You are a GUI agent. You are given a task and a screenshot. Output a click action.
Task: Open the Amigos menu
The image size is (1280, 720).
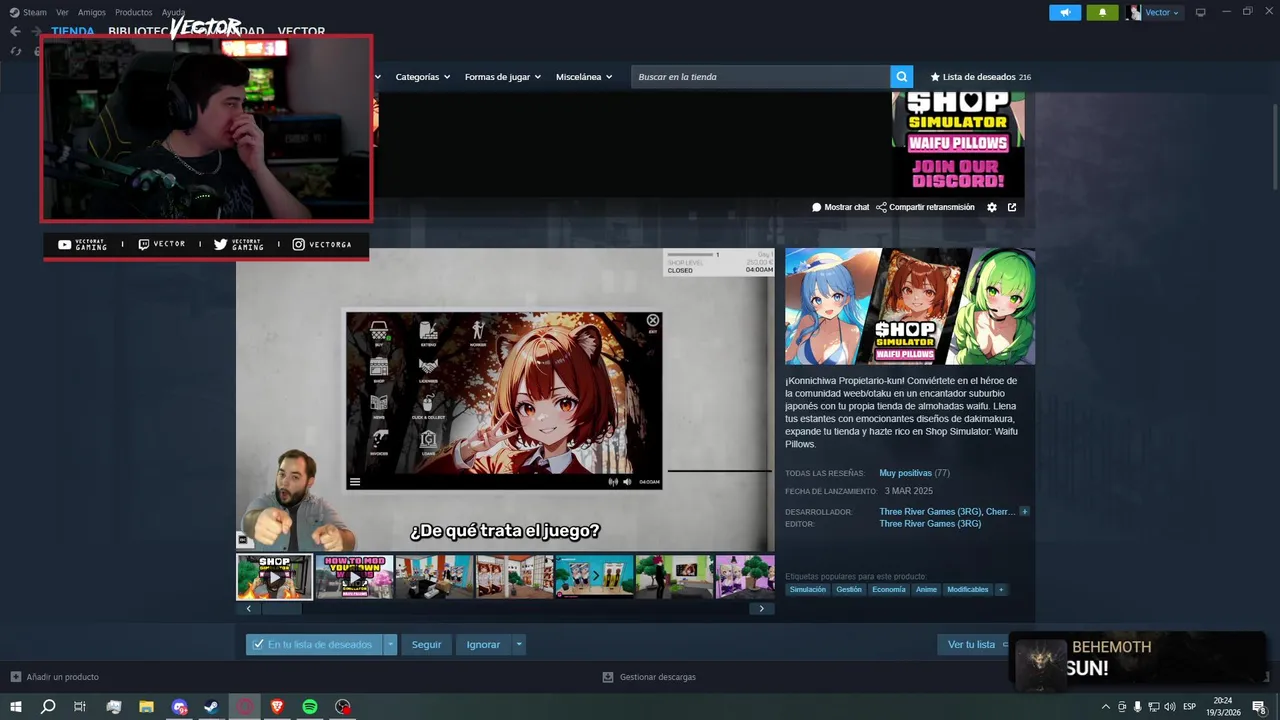92,12
